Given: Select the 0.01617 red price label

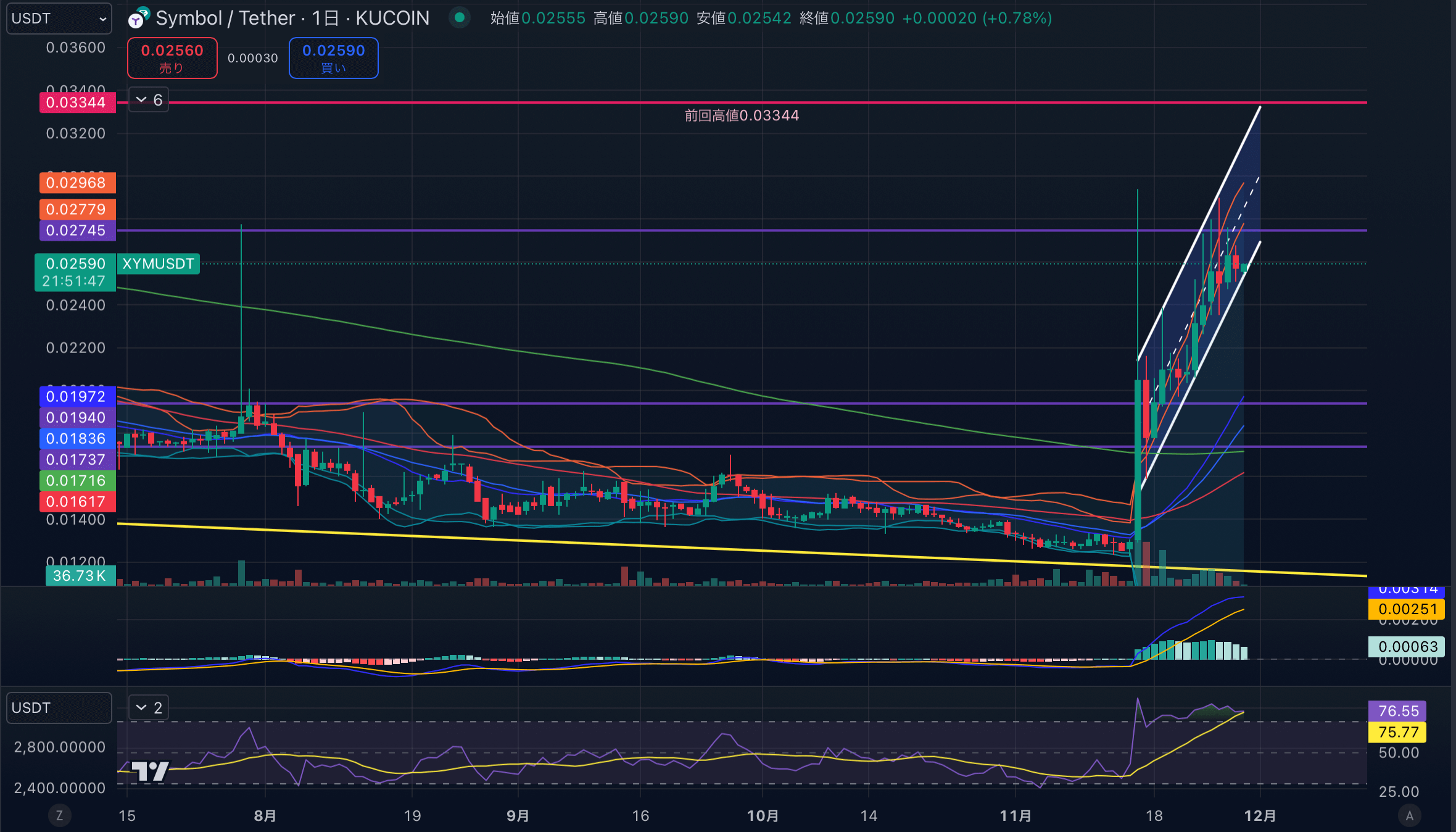Looking at the screenshot, I should point(78,501).
